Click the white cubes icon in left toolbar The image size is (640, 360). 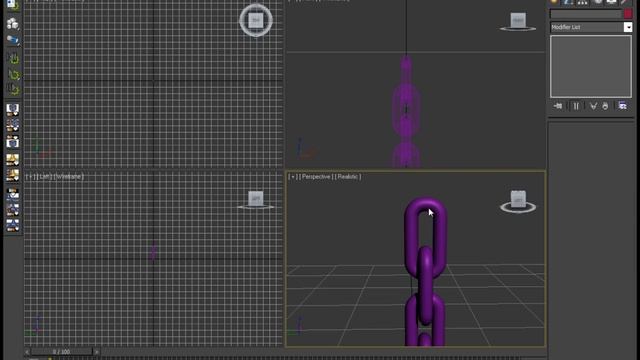click(x=13, y=24)
